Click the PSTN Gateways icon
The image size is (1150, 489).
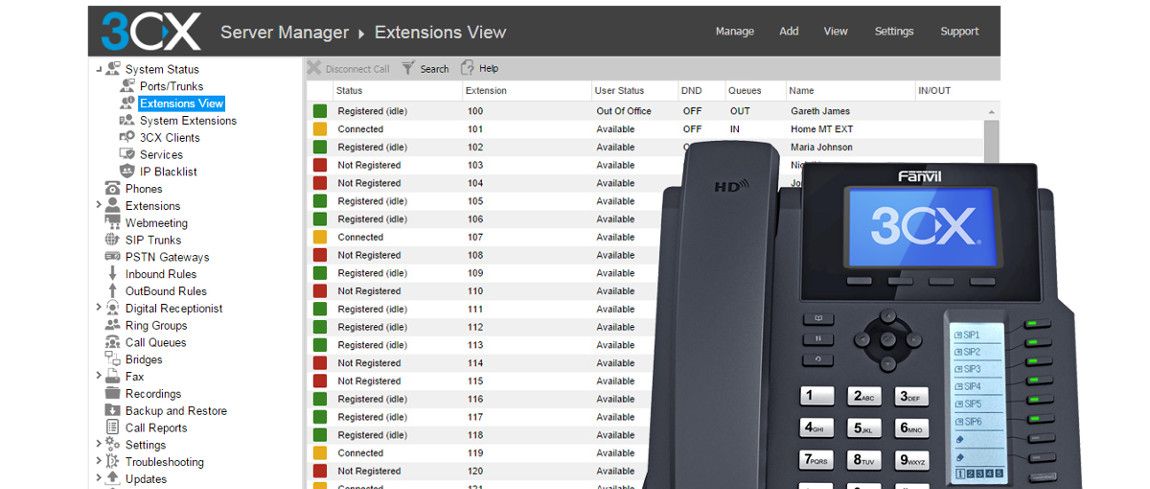[112, 257]
